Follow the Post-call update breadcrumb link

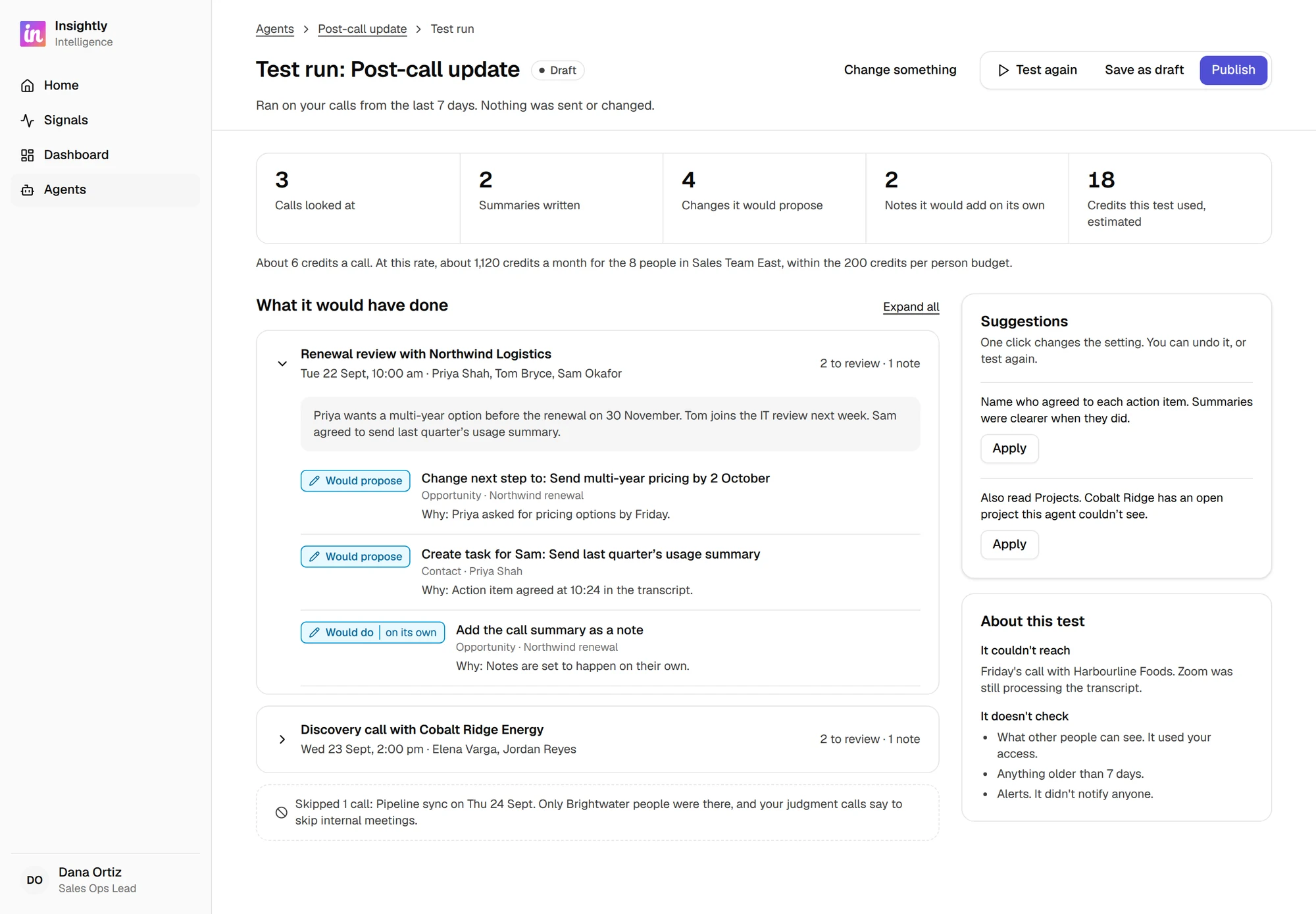363,29
